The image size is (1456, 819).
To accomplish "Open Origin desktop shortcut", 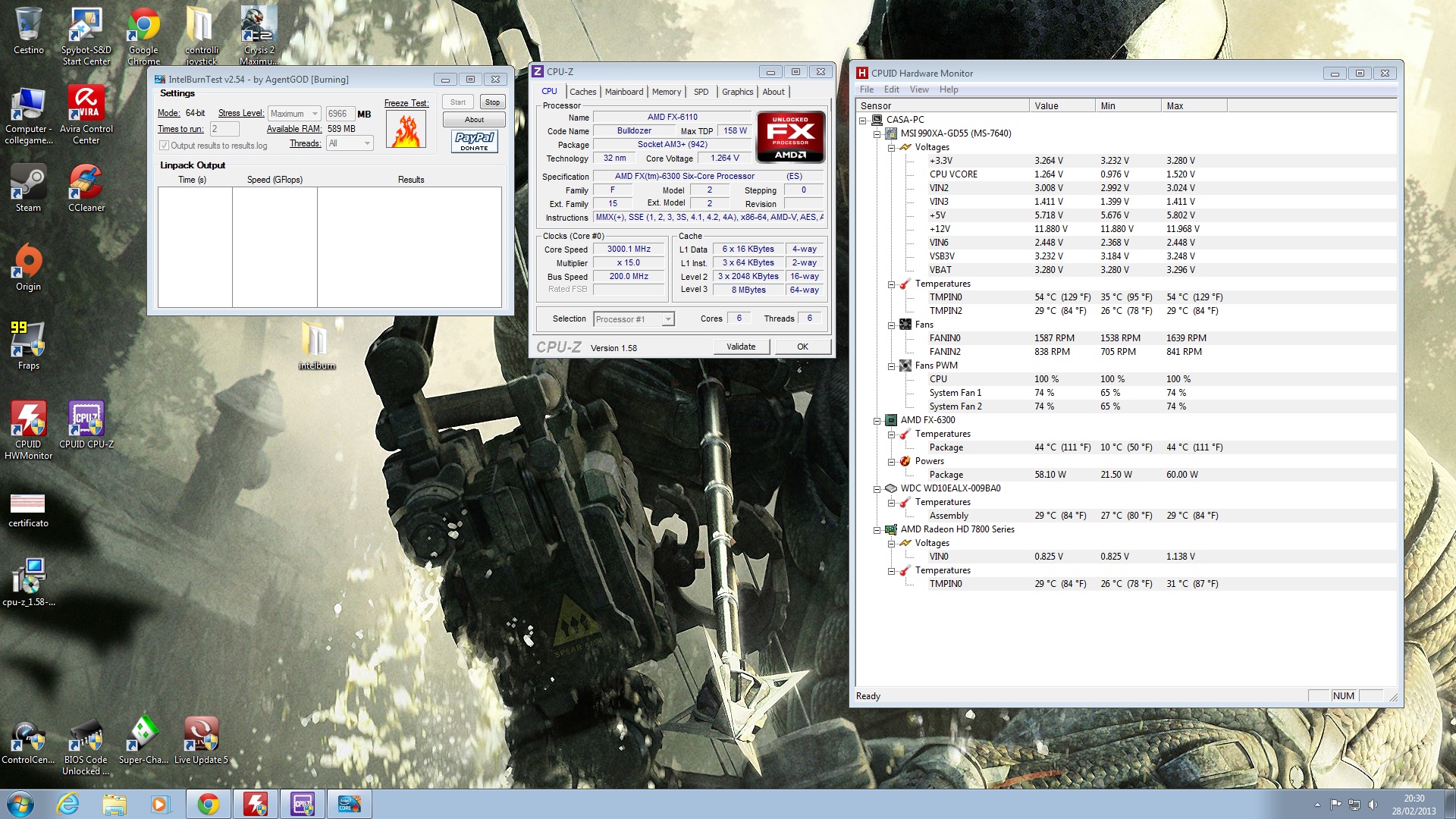I will click(x=28, y=262).
